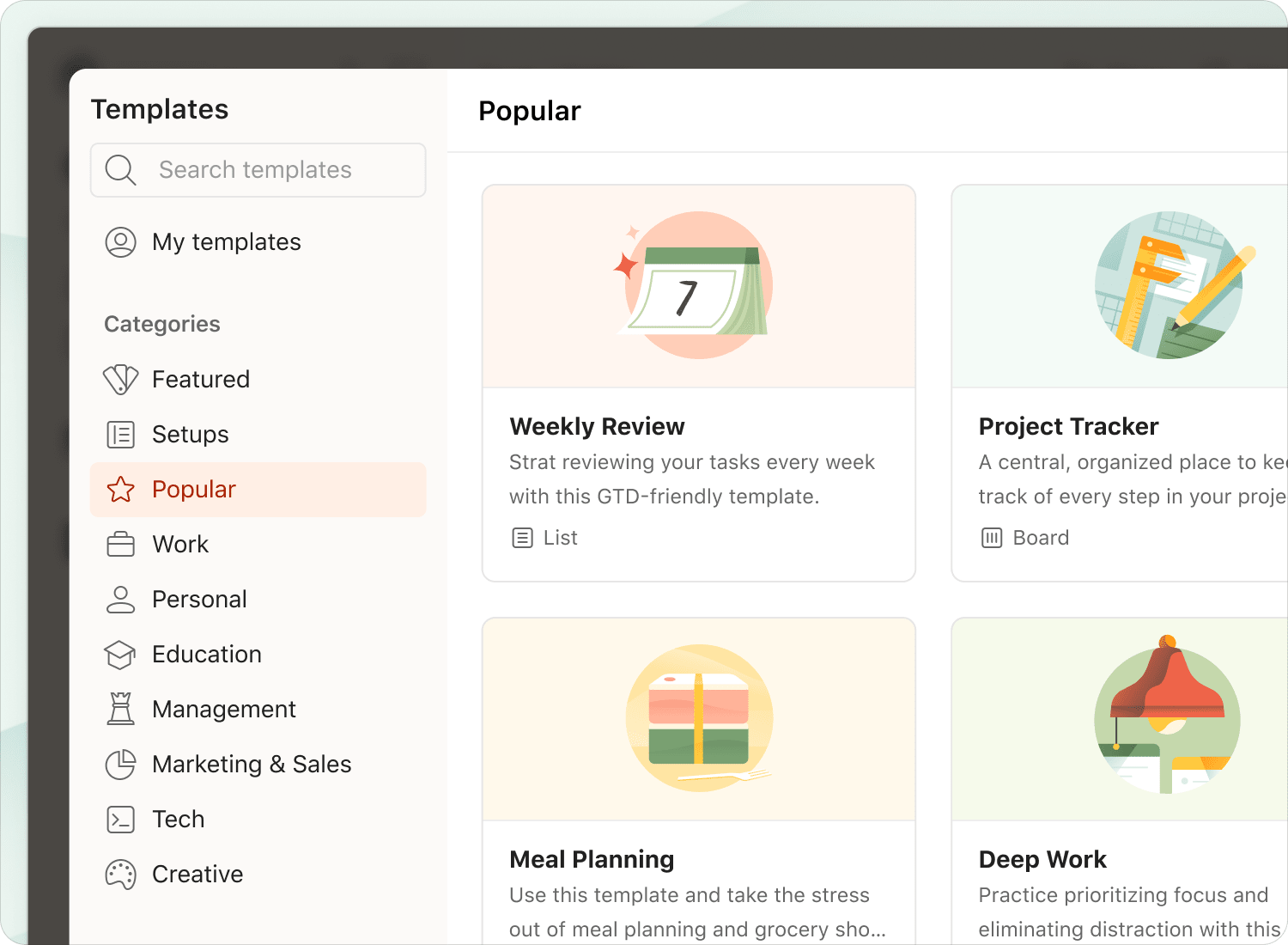Click the Management chess rook icon
The height and width of the screenshot is (945, 1288).
tap(120, 709)
